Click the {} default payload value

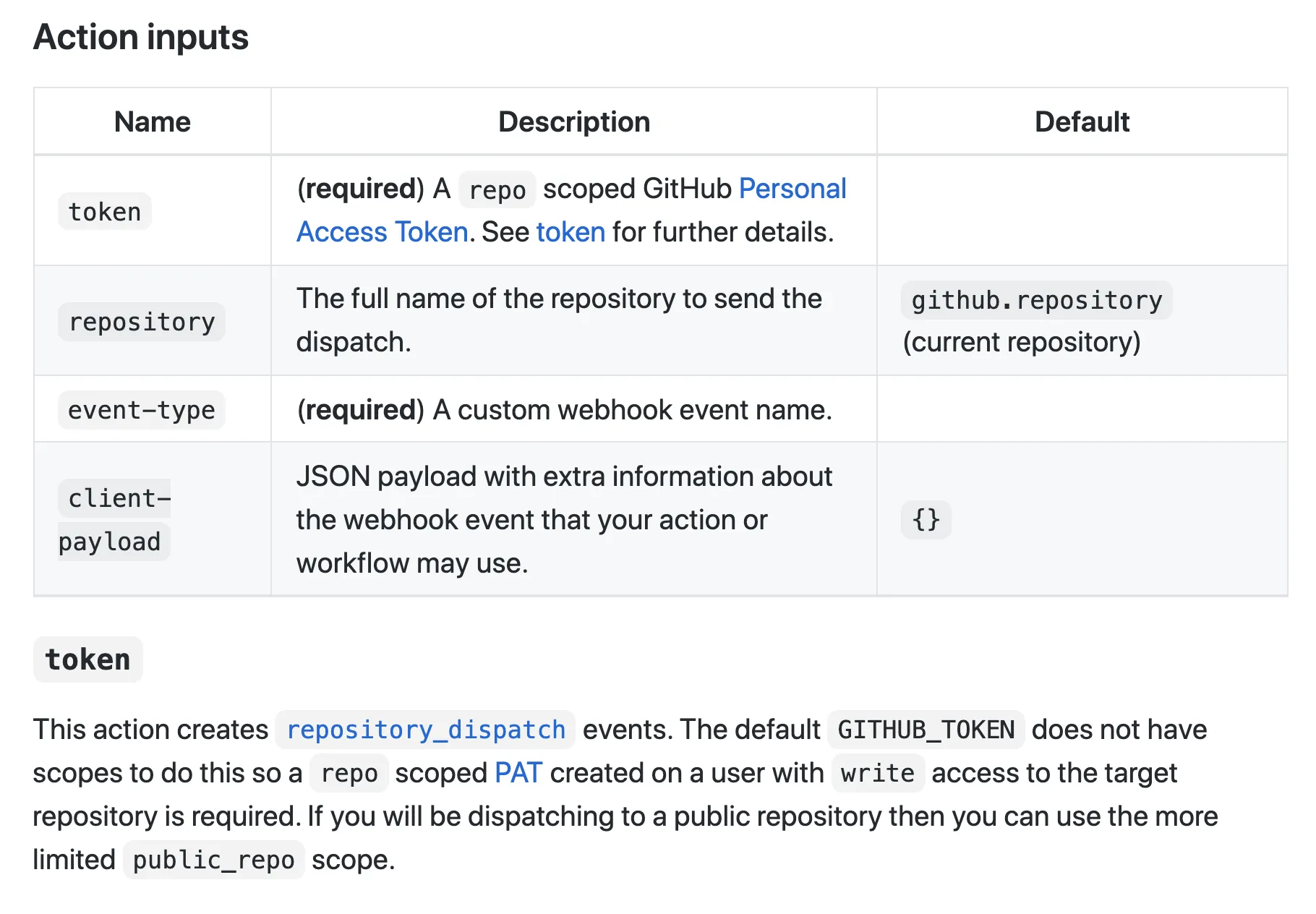pos(926,520)
